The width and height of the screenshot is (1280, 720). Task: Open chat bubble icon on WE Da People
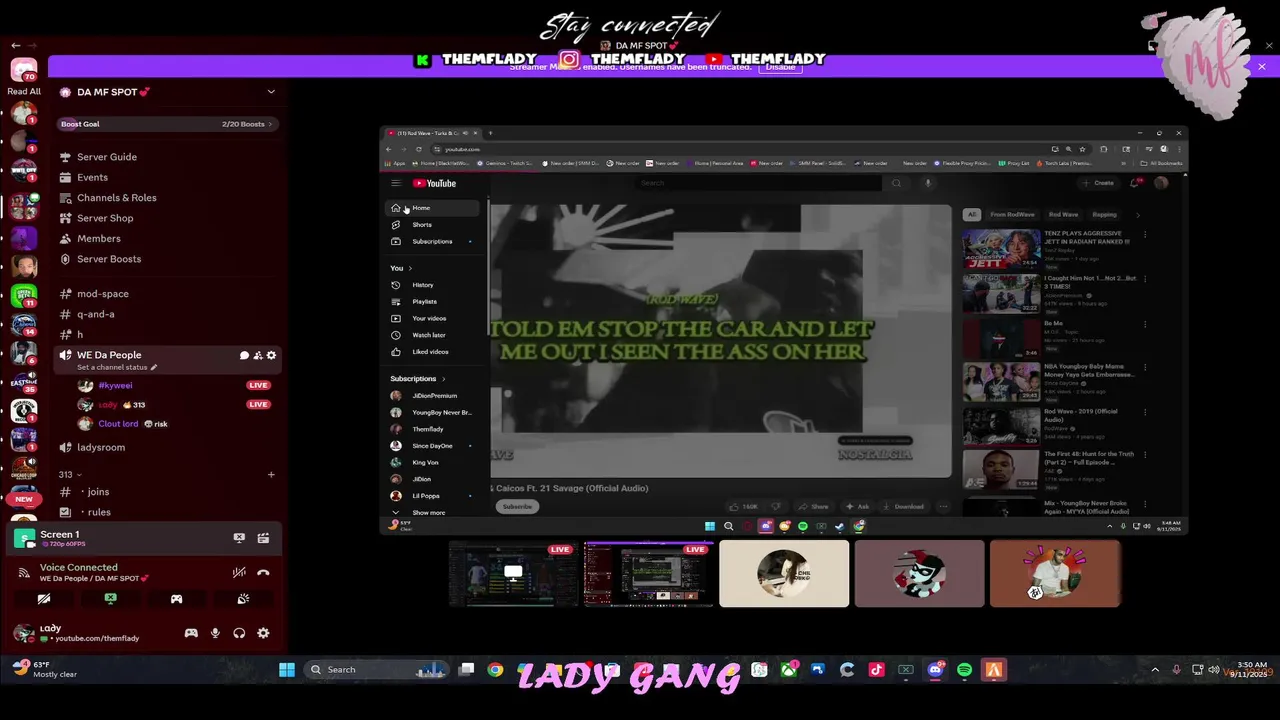click(x=244, y=356)
